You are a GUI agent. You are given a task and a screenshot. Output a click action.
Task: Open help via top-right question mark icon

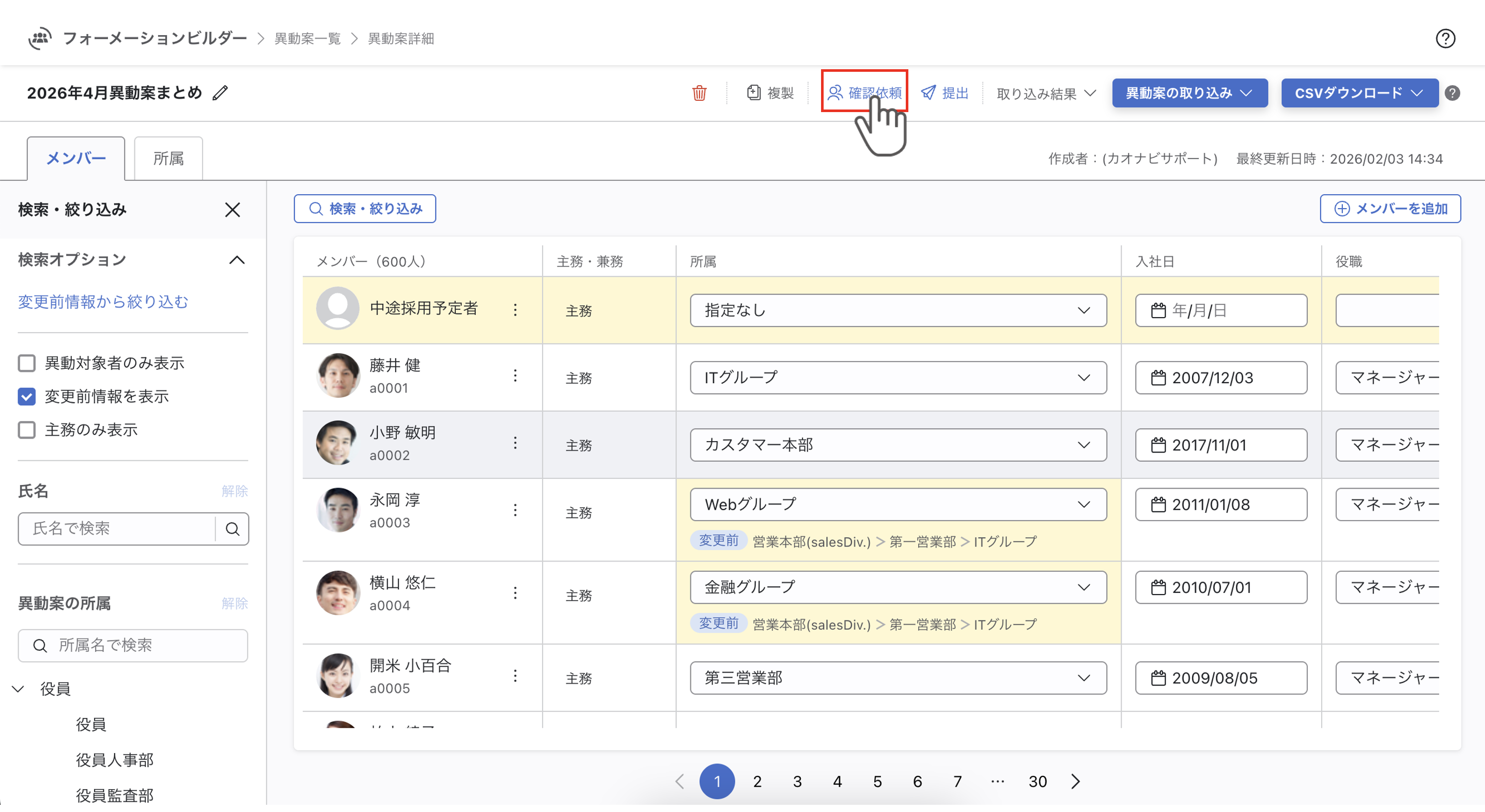[x=1445, y=39]
